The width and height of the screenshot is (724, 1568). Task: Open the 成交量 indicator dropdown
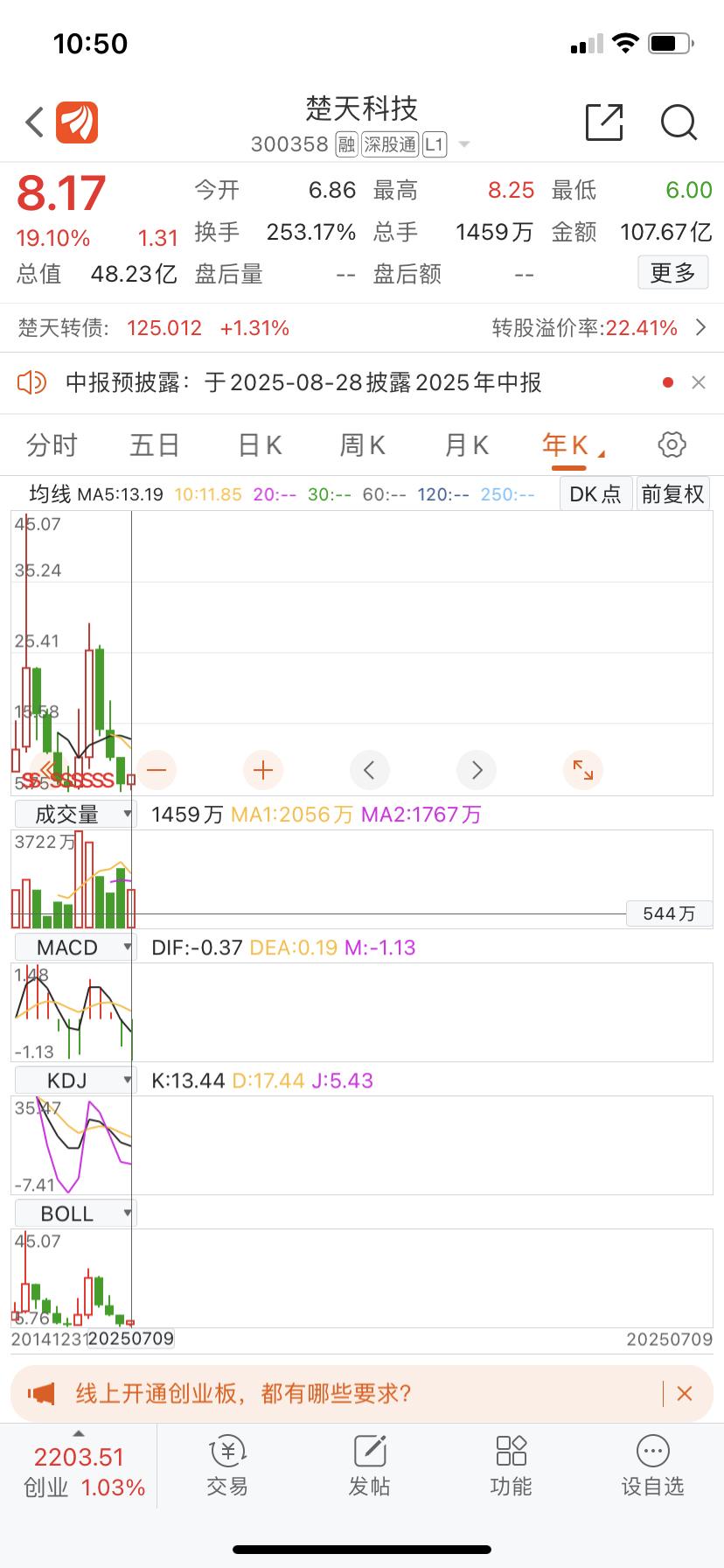click(75, 815)
